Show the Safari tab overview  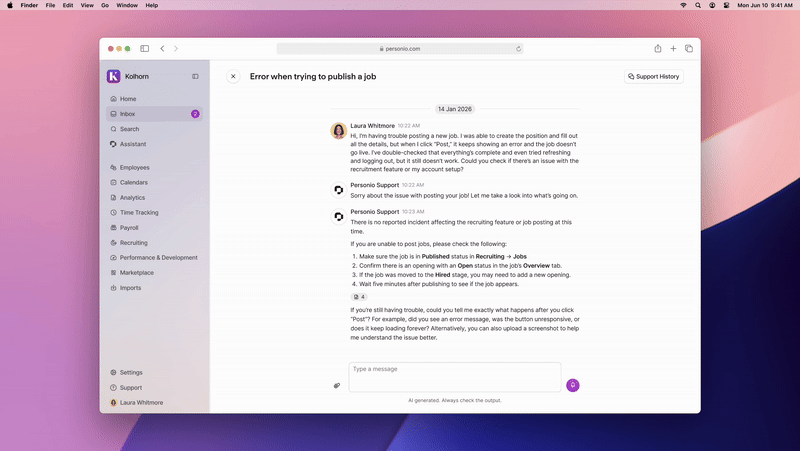pos(689,48)
